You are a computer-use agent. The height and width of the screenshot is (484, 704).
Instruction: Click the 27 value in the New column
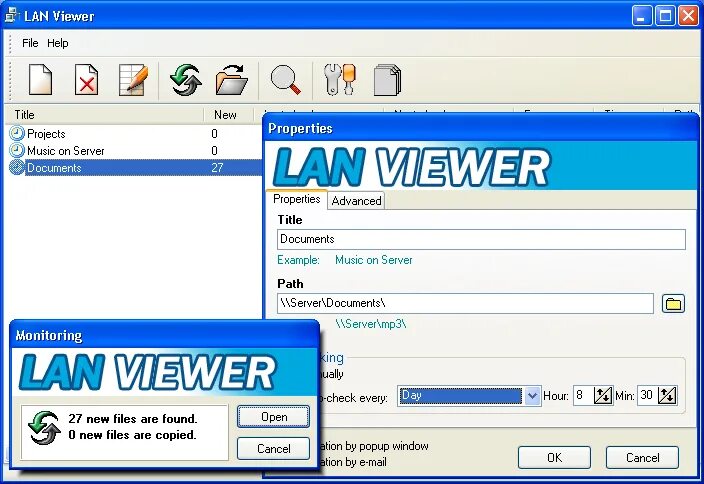coord(217,168)
